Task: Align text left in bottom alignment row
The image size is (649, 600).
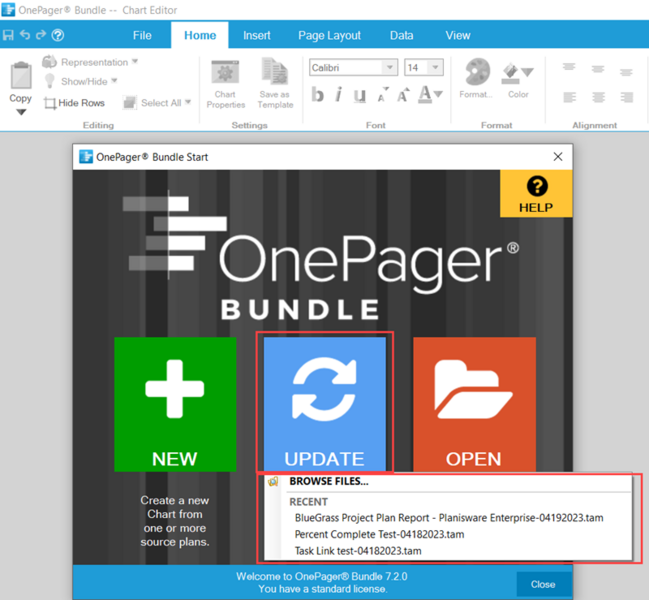Action: [570, 97]
